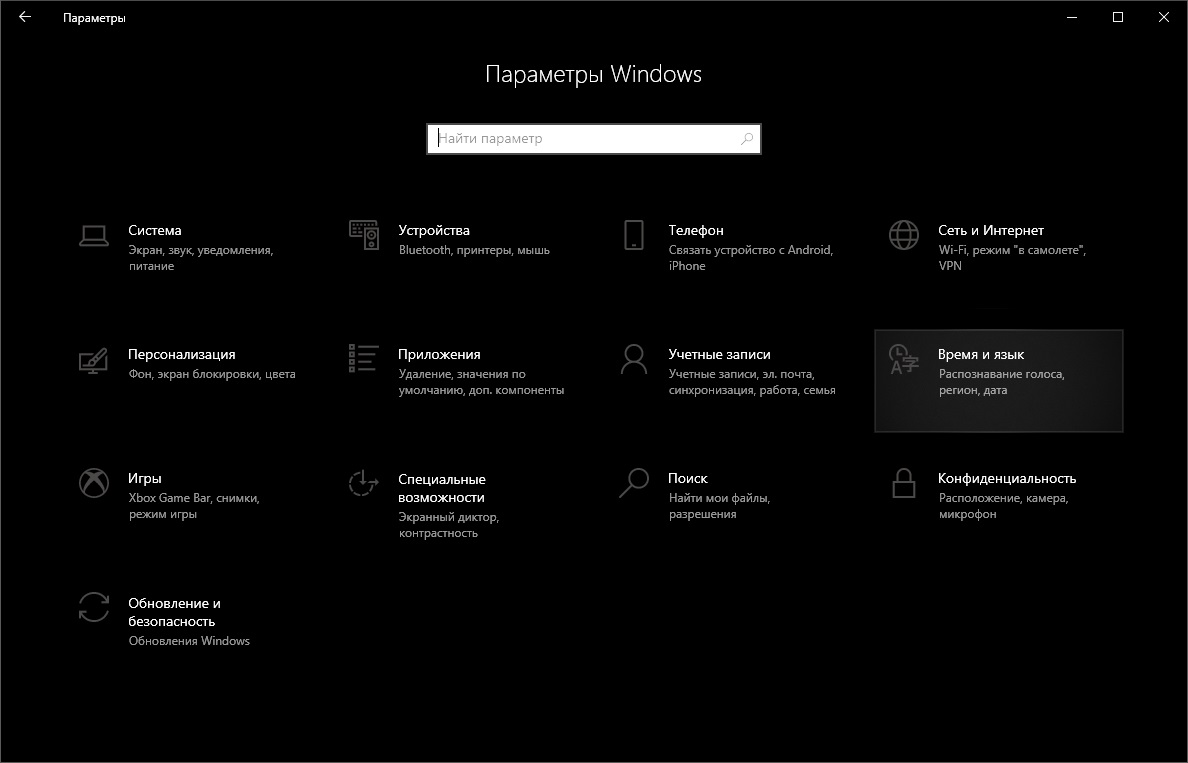Image resolution: width=1188 pixels, height=763 pixels.
Task: Click text 'Экранный диктор, контрастность'
Action: pos(449,525)
